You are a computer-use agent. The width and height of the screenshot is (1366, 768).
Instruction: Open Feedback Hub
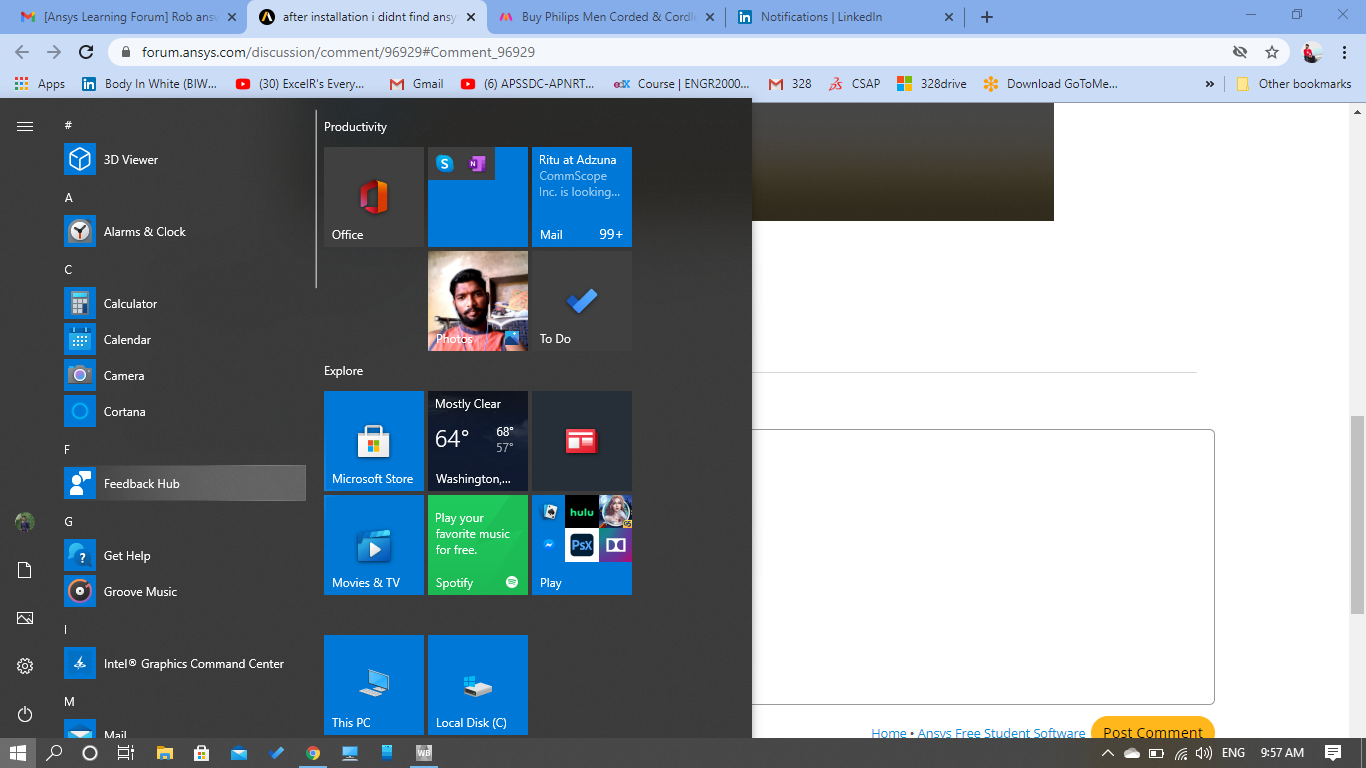185,484
